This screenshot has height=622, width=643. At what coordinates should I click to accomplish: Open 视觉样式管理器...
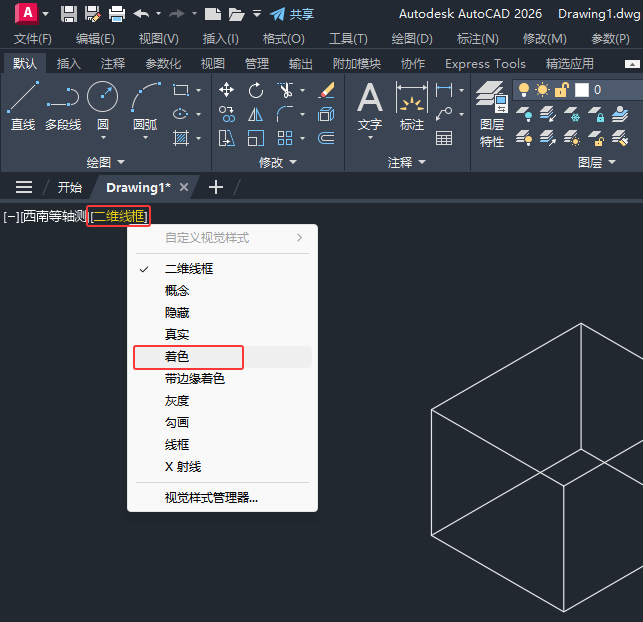click(x=222, y=498)
